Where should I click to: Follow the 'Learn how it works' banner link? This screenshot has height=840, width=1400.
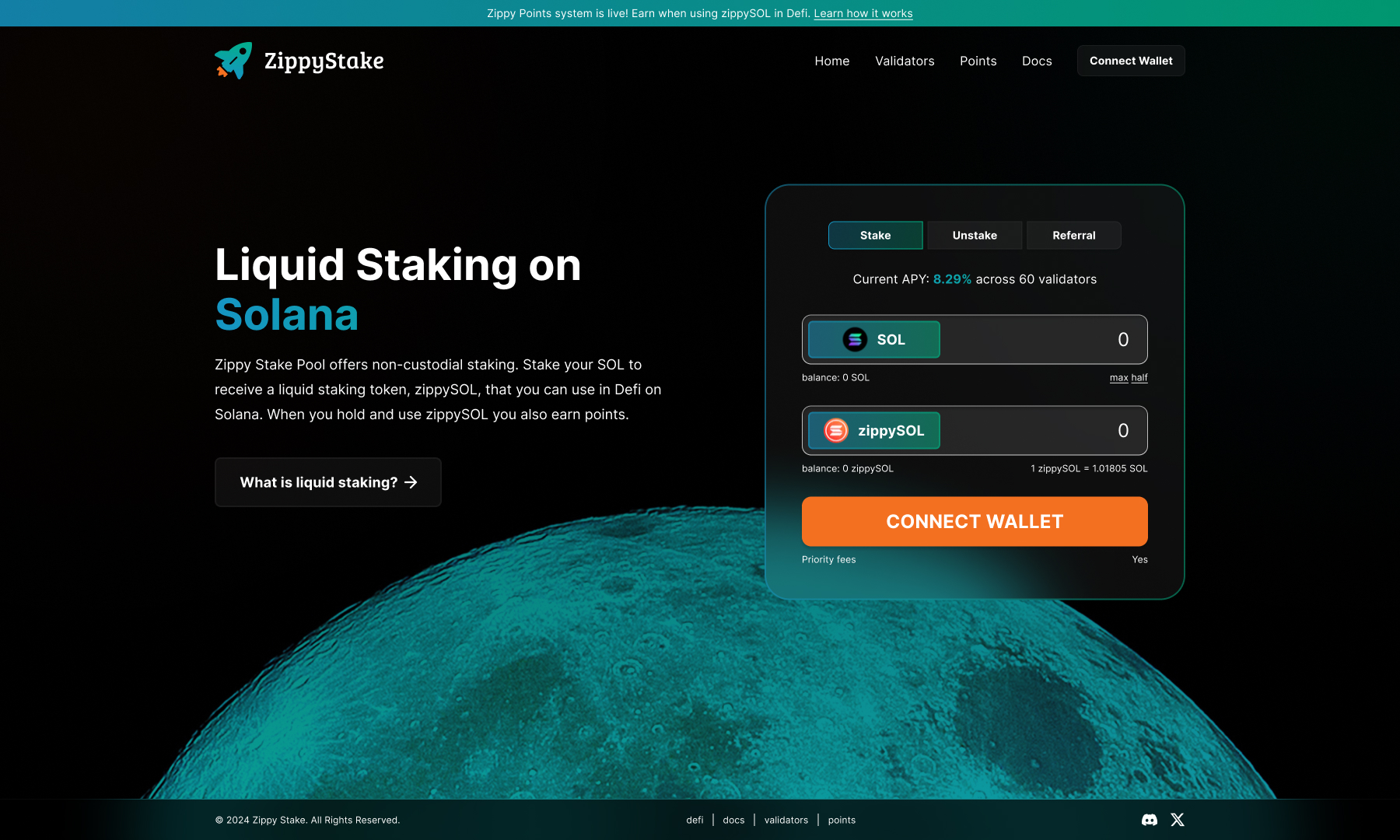point(863,13)
